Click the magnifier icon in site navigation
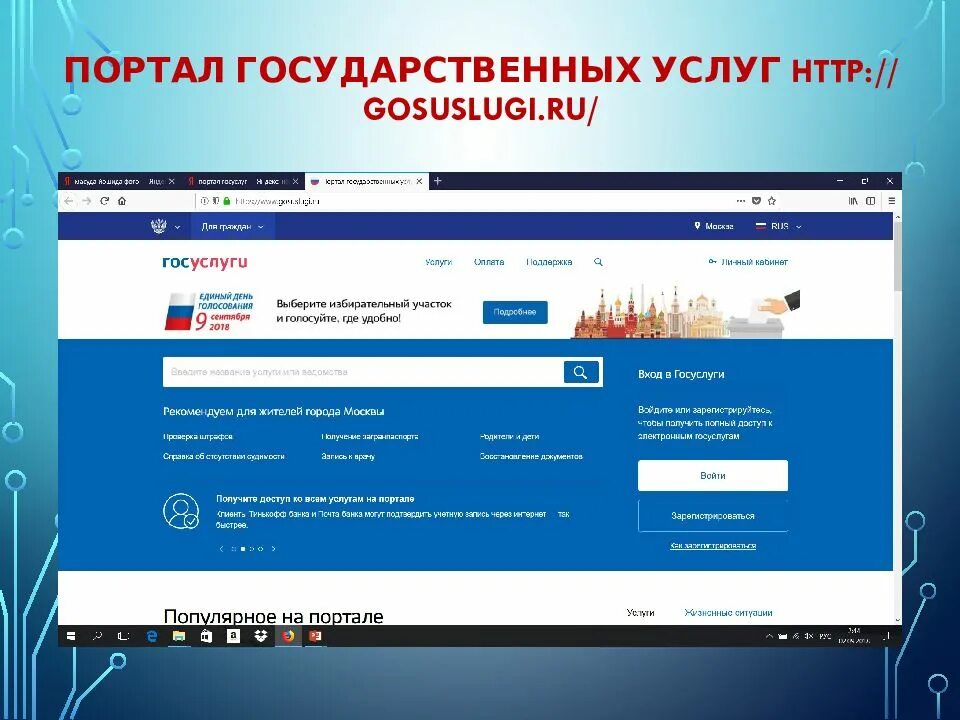 click(x=598, y=262)
